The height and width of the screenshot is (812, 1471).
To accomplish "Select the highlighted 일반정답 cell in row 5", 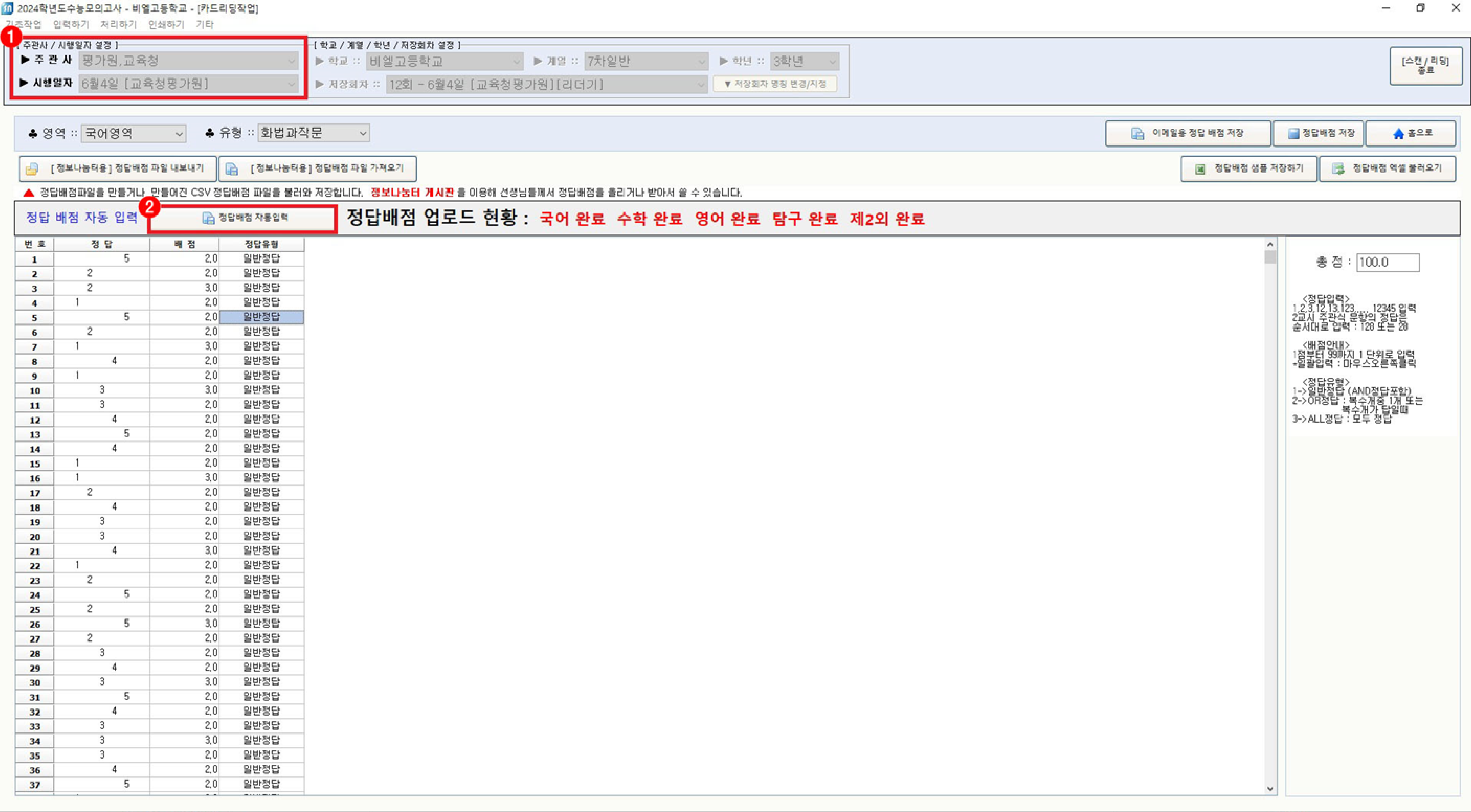I will (x=262, y=317).
